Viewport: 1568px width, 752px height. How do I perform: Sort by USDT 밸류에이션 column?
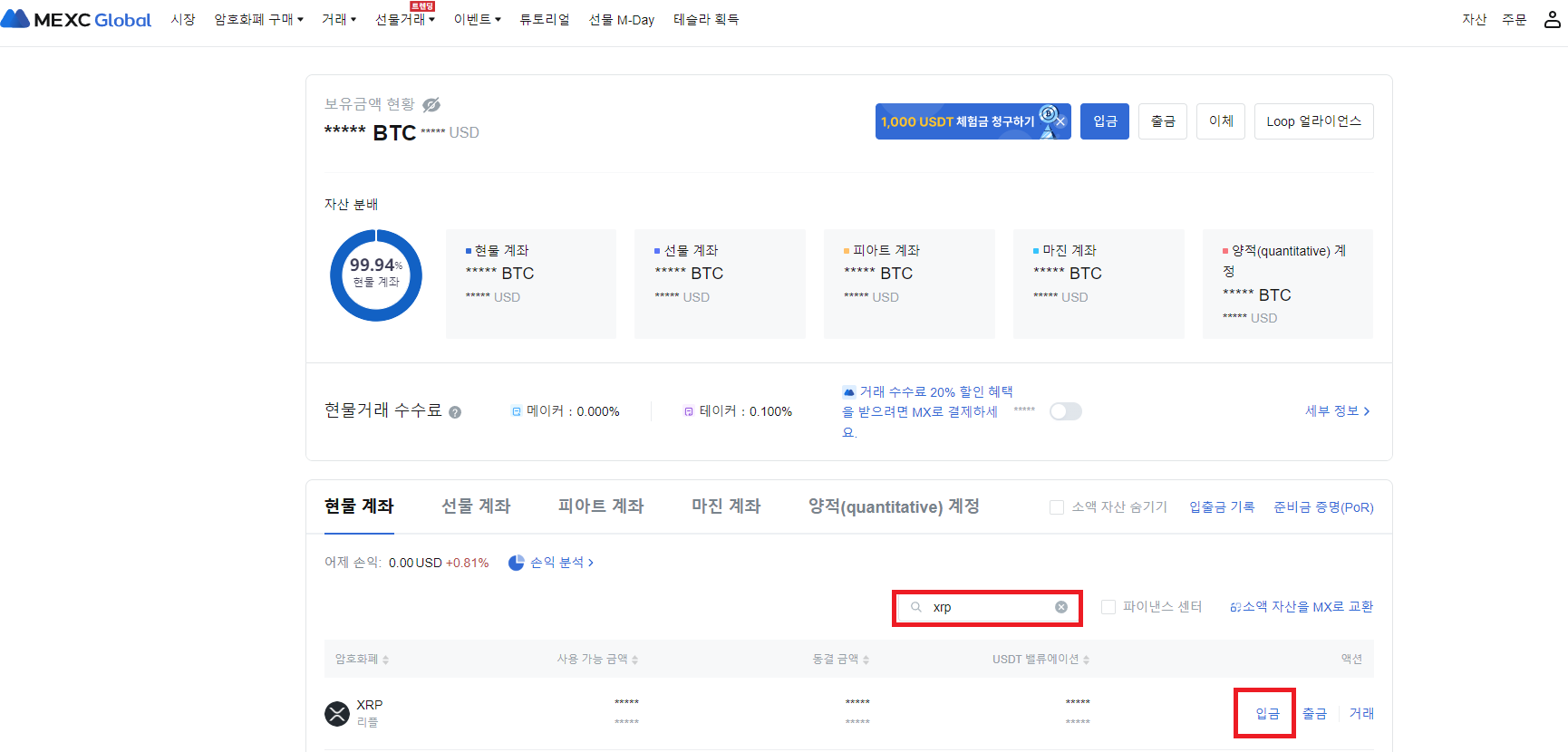1040,660
